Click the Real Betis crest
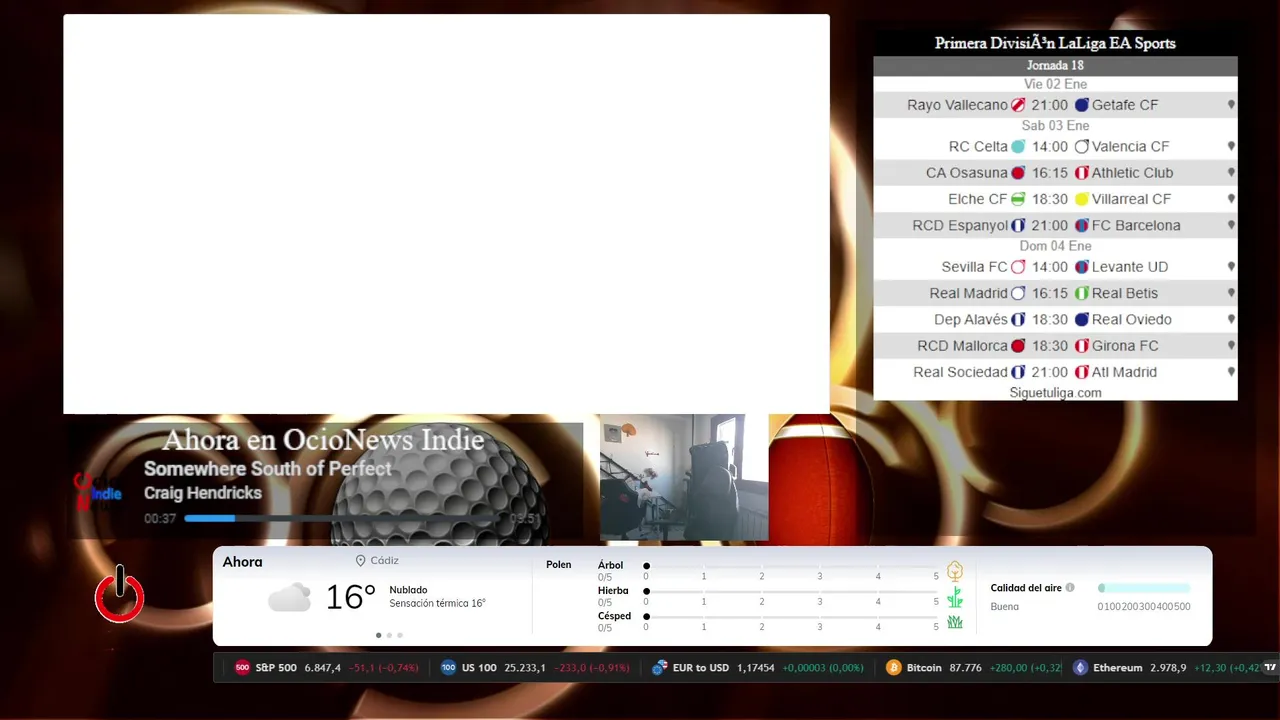Image resolution: width=1280 pixels, height=720 pixels. click(x=1081, y=293)
